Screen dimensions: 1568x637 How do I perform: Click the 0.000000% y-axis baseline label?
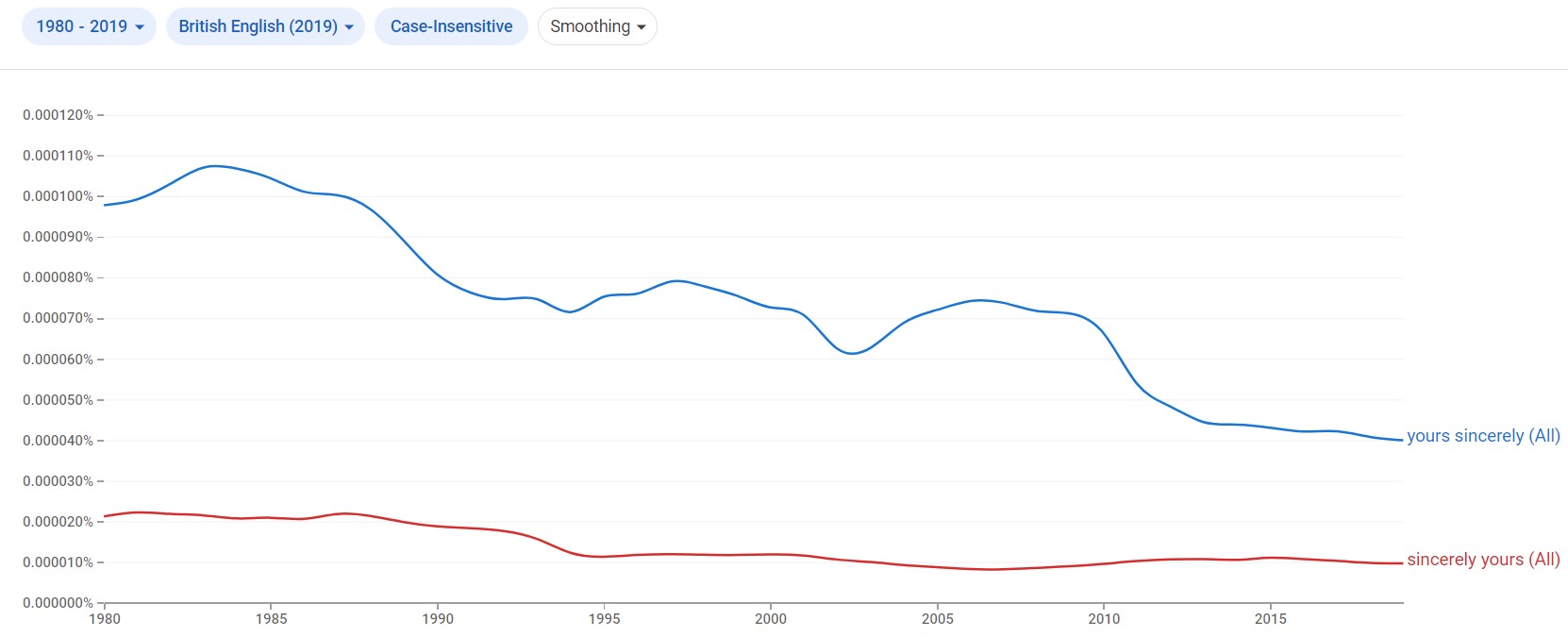coord(58,603)
